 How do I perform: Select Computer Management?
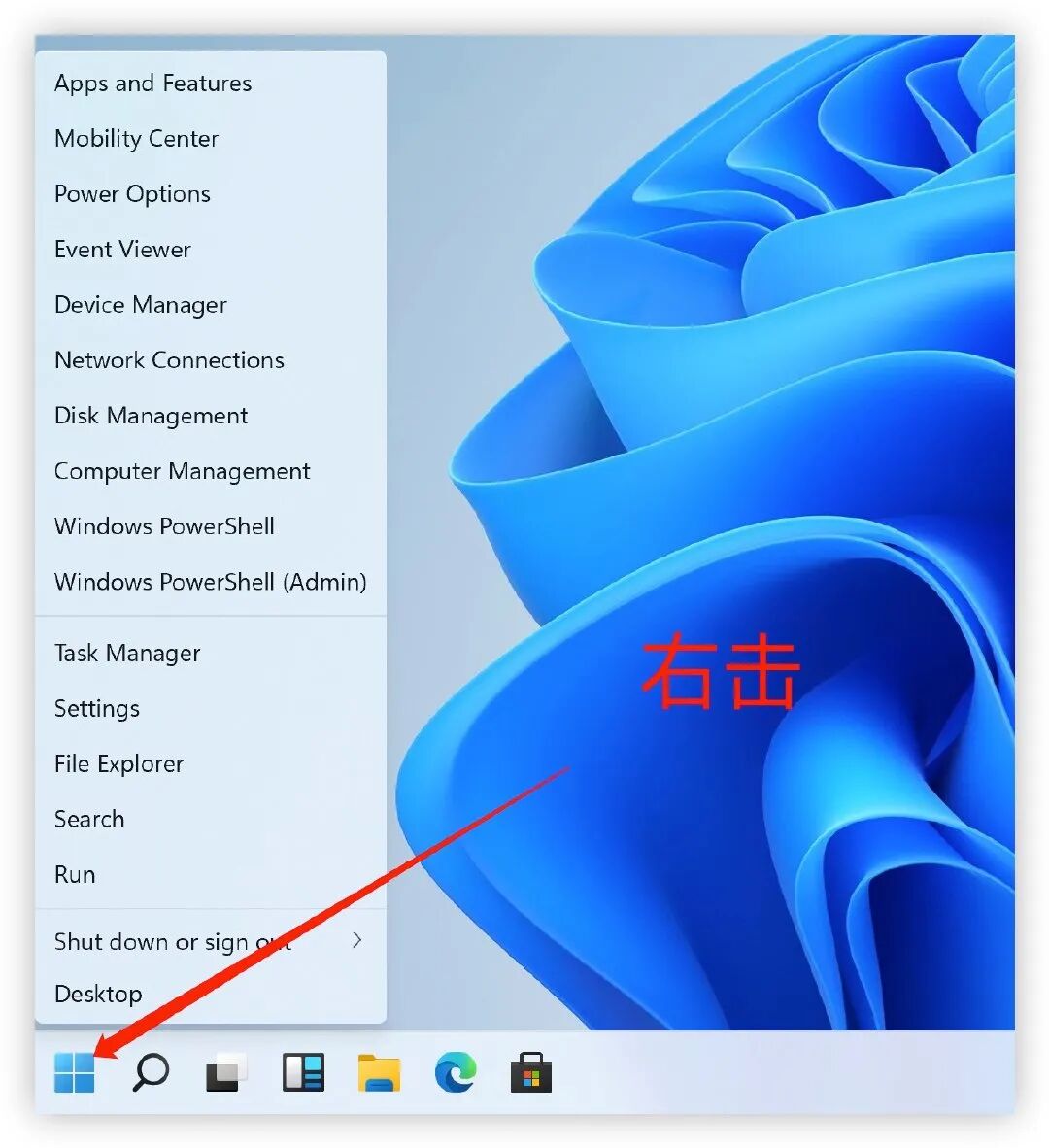tap(182, 471)
